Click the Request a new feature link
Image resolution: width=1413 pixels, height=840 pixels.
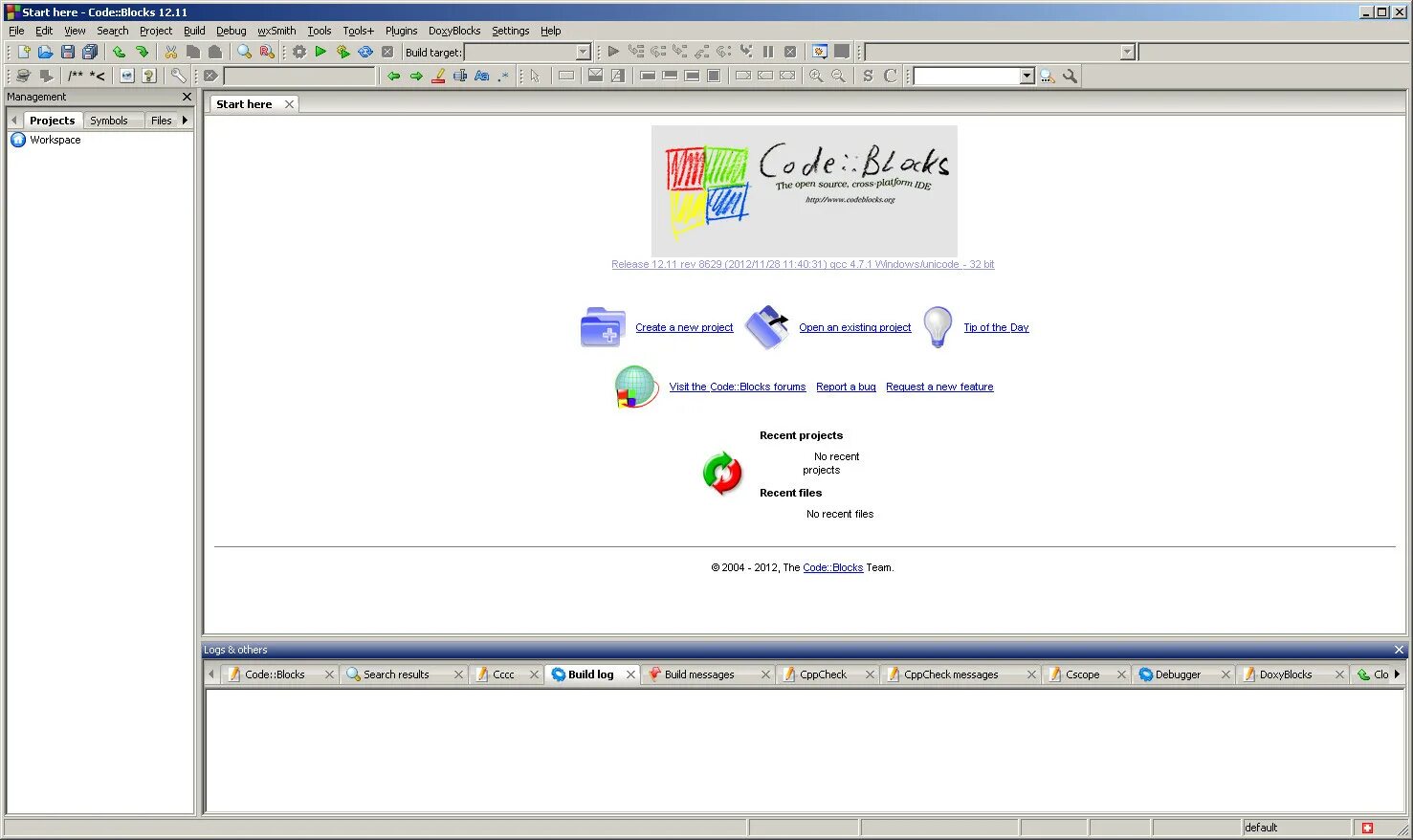tap(939, 387)
